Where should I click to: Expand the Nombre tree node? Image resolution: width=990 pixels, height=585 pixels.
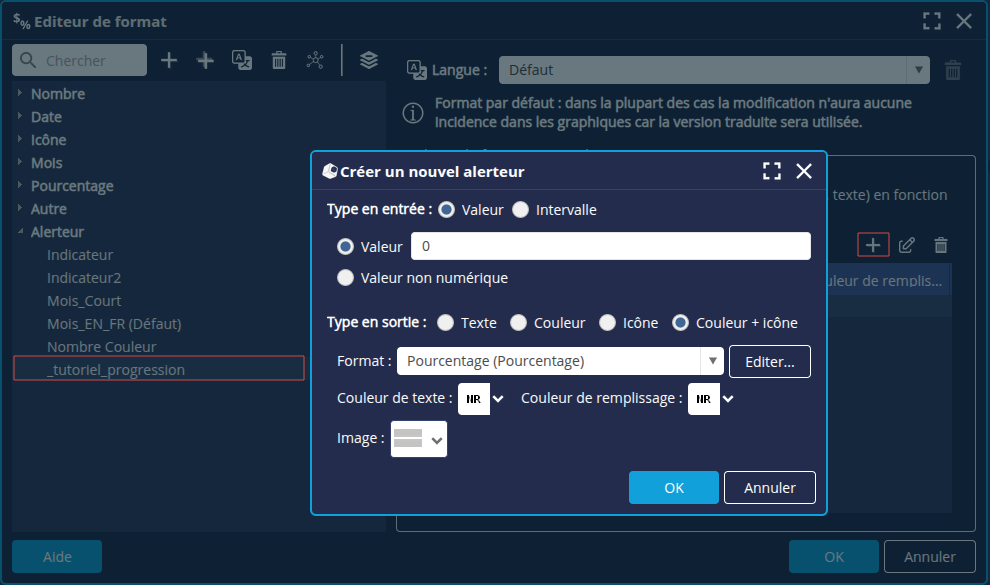[20, 94]
